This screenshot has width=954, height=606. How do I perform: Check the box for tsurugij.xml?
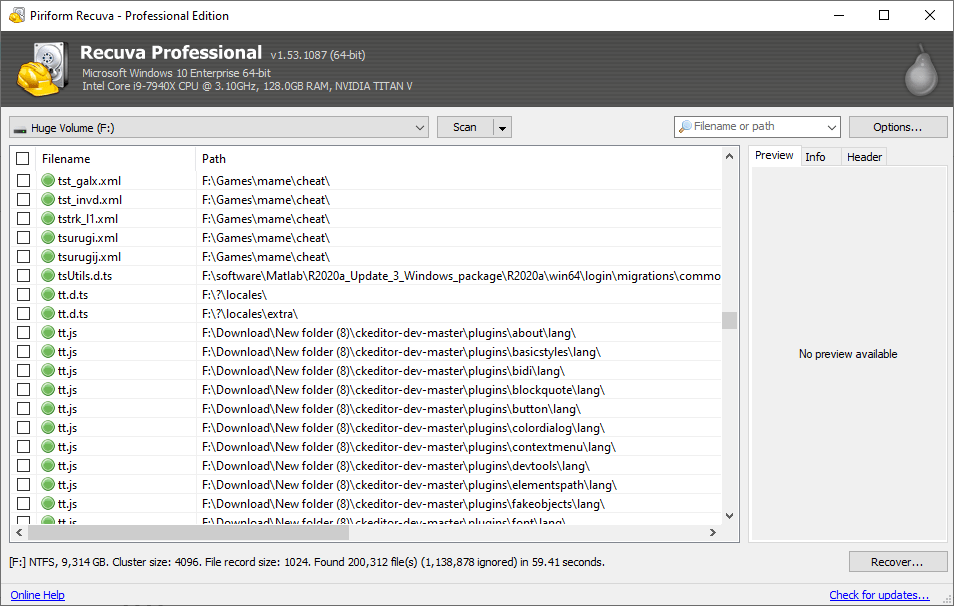[23, 256]
